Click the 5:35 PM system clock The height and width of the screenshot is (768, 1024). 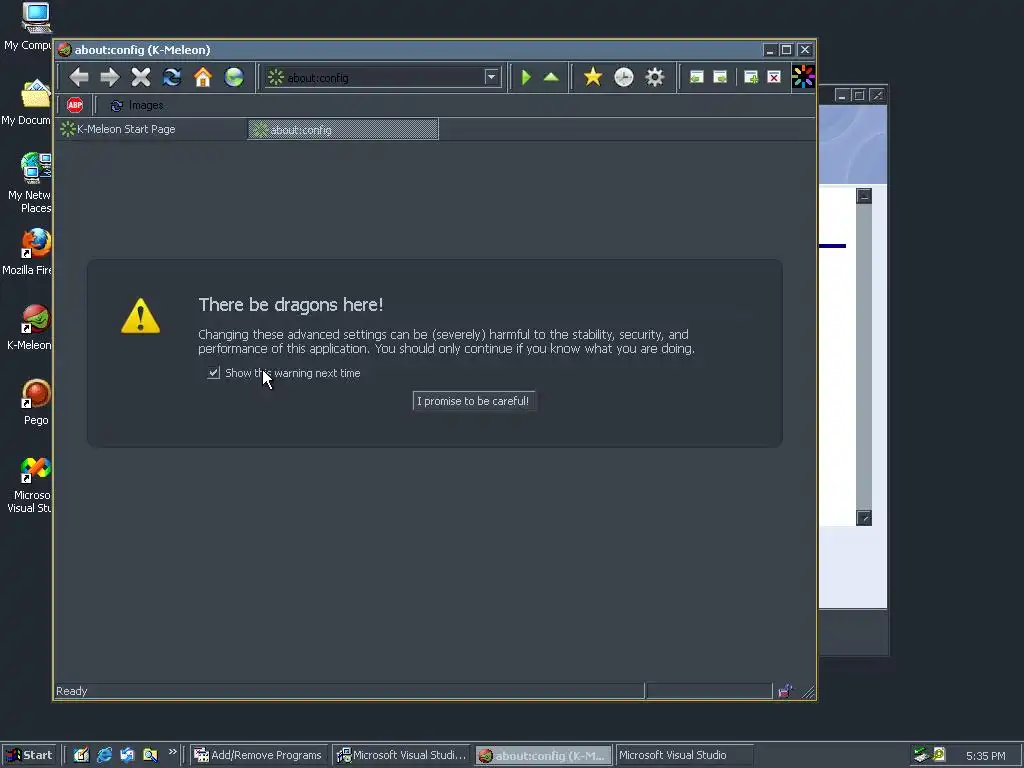tap(985, 756)
